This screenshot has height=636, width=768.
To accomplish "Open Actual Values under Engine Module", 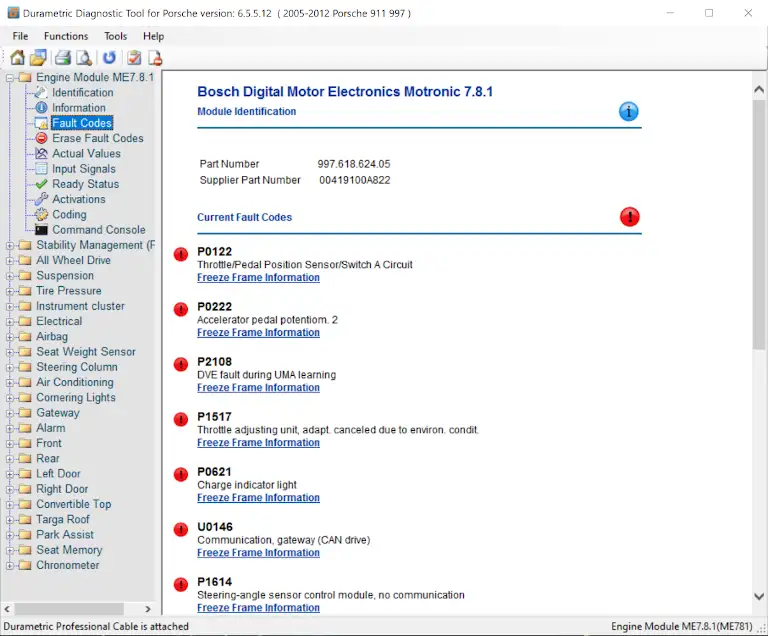I will coord(86,154).
